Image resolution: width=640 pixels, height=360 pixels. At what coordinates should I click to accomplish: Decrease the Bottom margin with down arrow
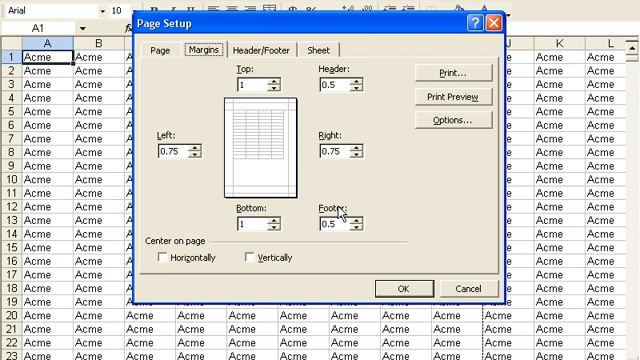[274, 227]
